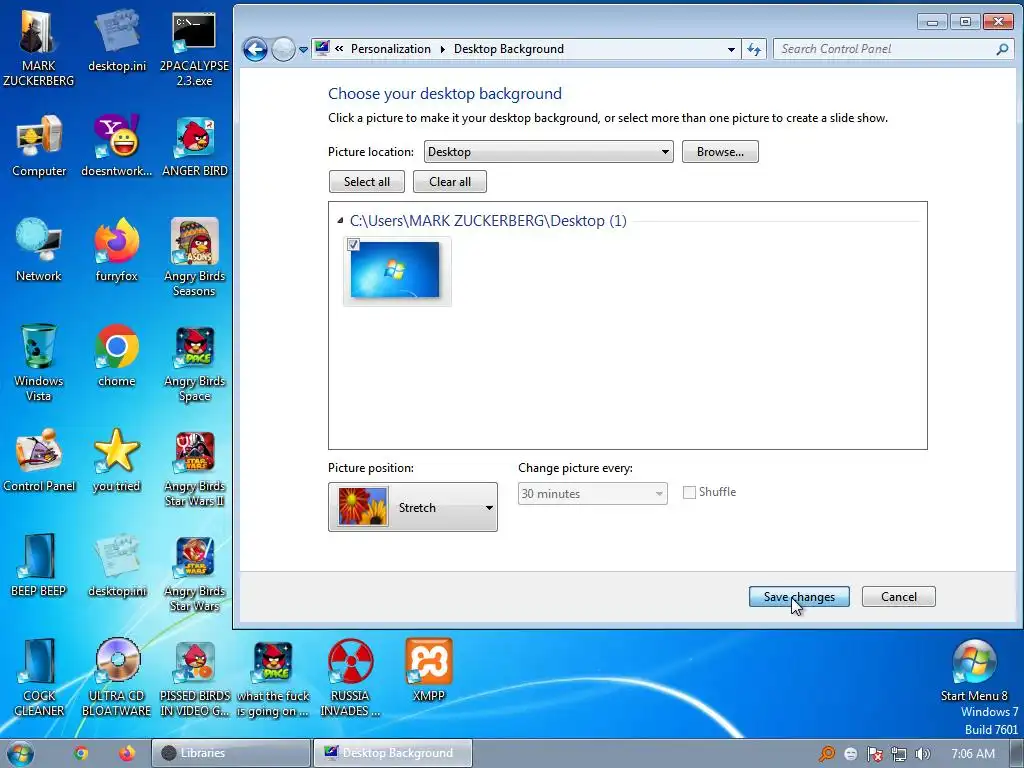This screenshot has height=768, width=1024.
Task: Select the Desktop Background taskbar button
Action: tap(392, 753)
